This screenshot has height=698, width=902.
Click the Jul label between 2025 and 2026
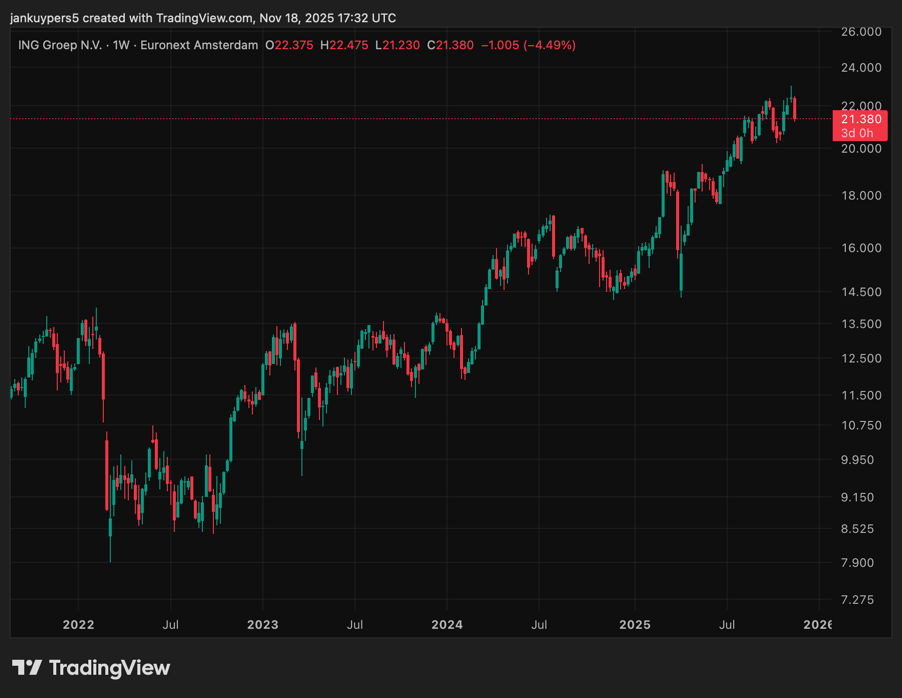click(x=727, y=625)
